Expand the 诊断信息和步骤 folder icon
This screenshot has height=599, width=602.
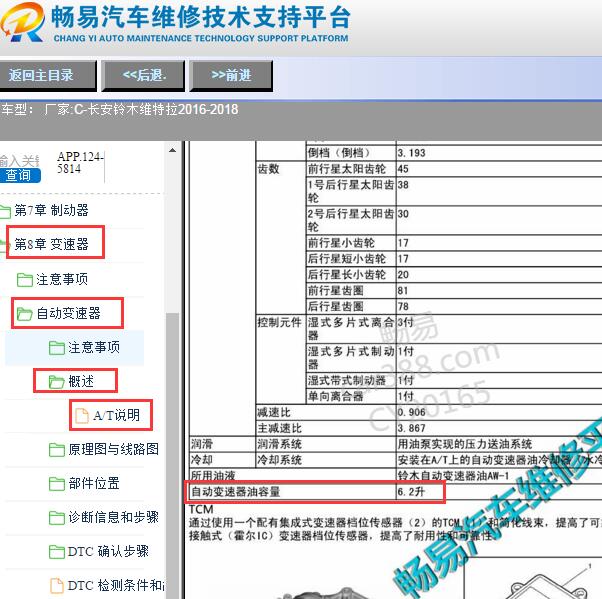point(56,518)
